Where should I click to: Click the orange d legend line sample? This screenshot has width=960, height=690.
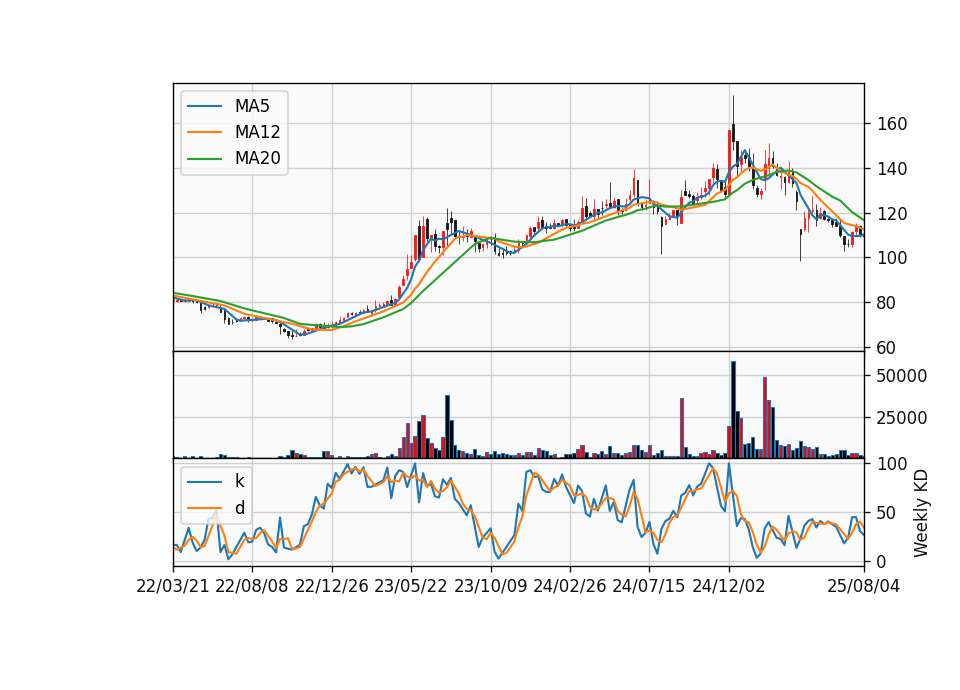(204, 508)
